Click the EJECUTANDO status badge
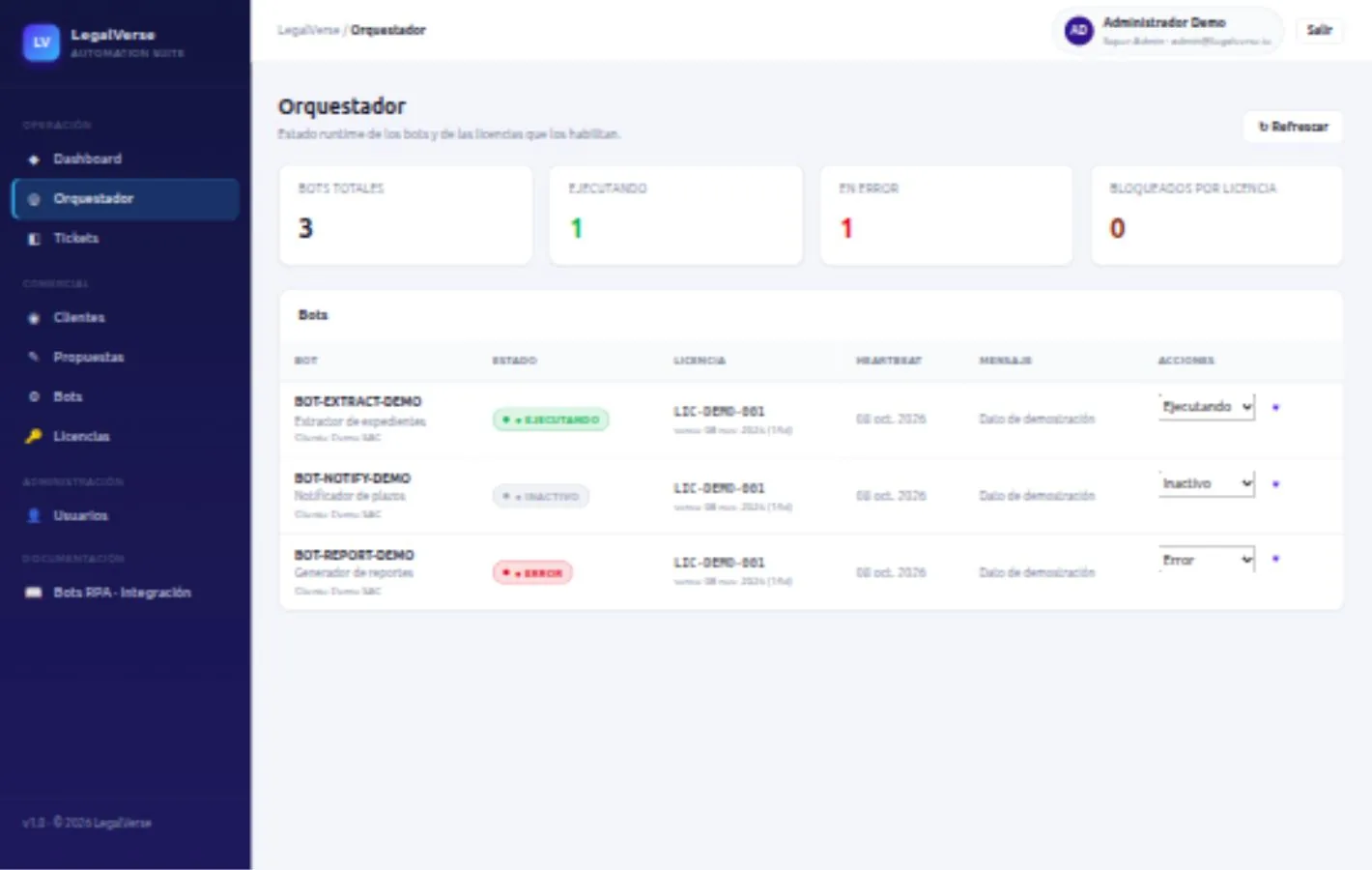Image resolution: width=1372 pixels, height=870 pixels. click(551, 420)
